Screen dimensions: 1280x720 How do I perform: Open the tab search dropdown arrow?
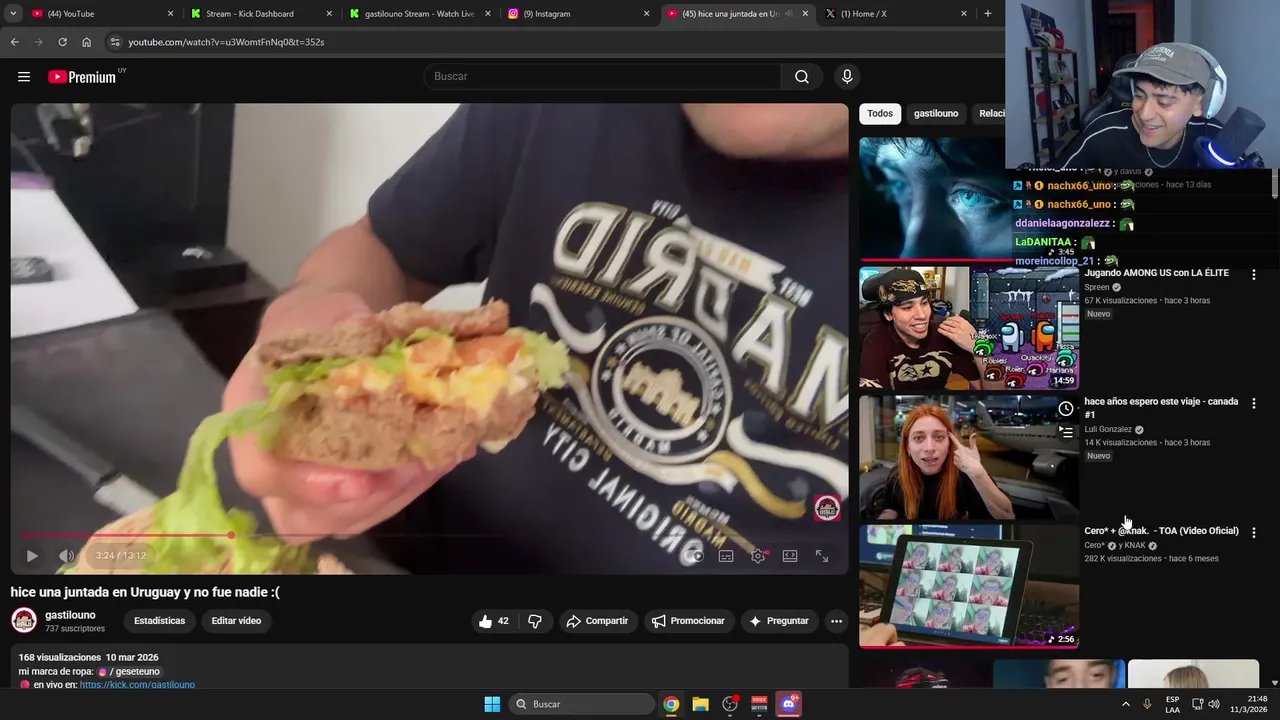(x=13, y=14)
